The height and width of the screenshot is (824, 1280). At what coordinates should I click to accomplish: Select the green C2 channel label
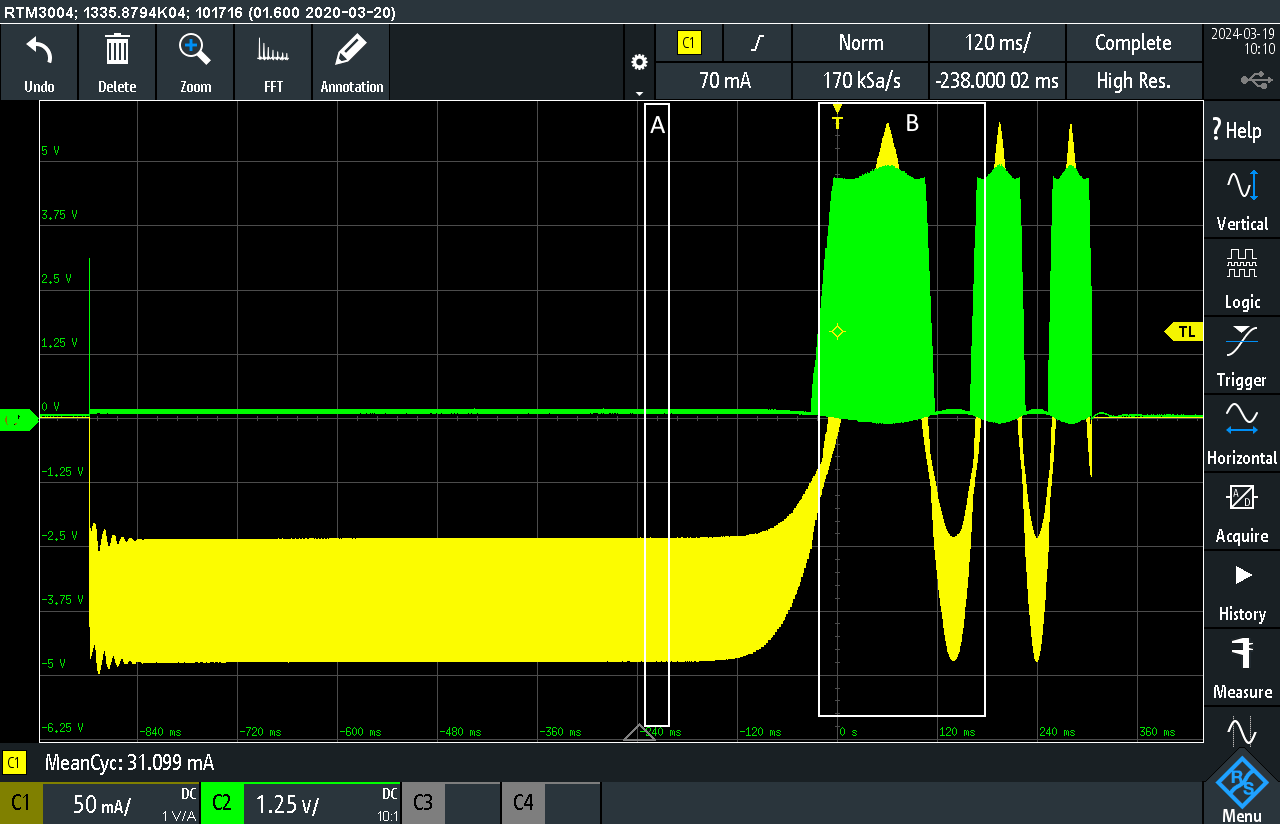[222, 802]
